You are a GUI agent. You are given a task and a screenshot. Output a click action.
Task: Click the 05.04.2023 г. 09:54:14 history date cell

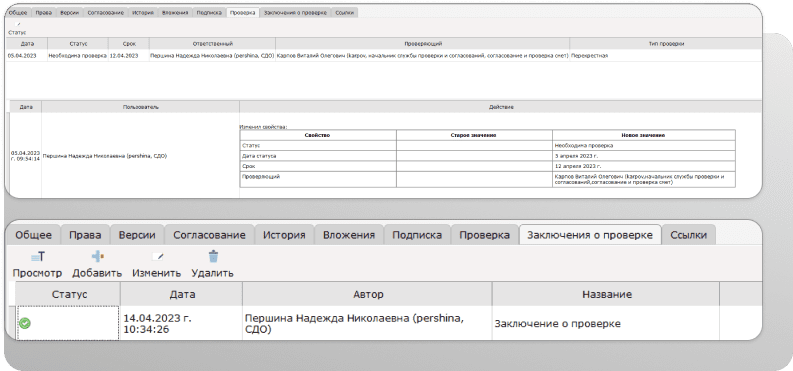point(25,156)
